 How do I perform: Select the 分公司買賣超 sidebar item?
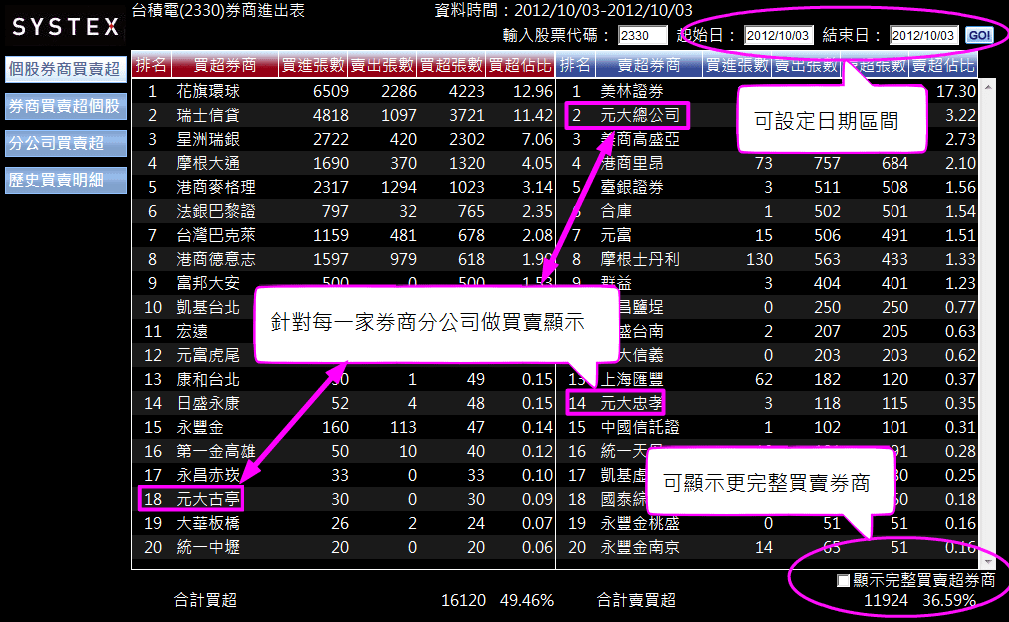pyautogui.click(x=65, y=143)
